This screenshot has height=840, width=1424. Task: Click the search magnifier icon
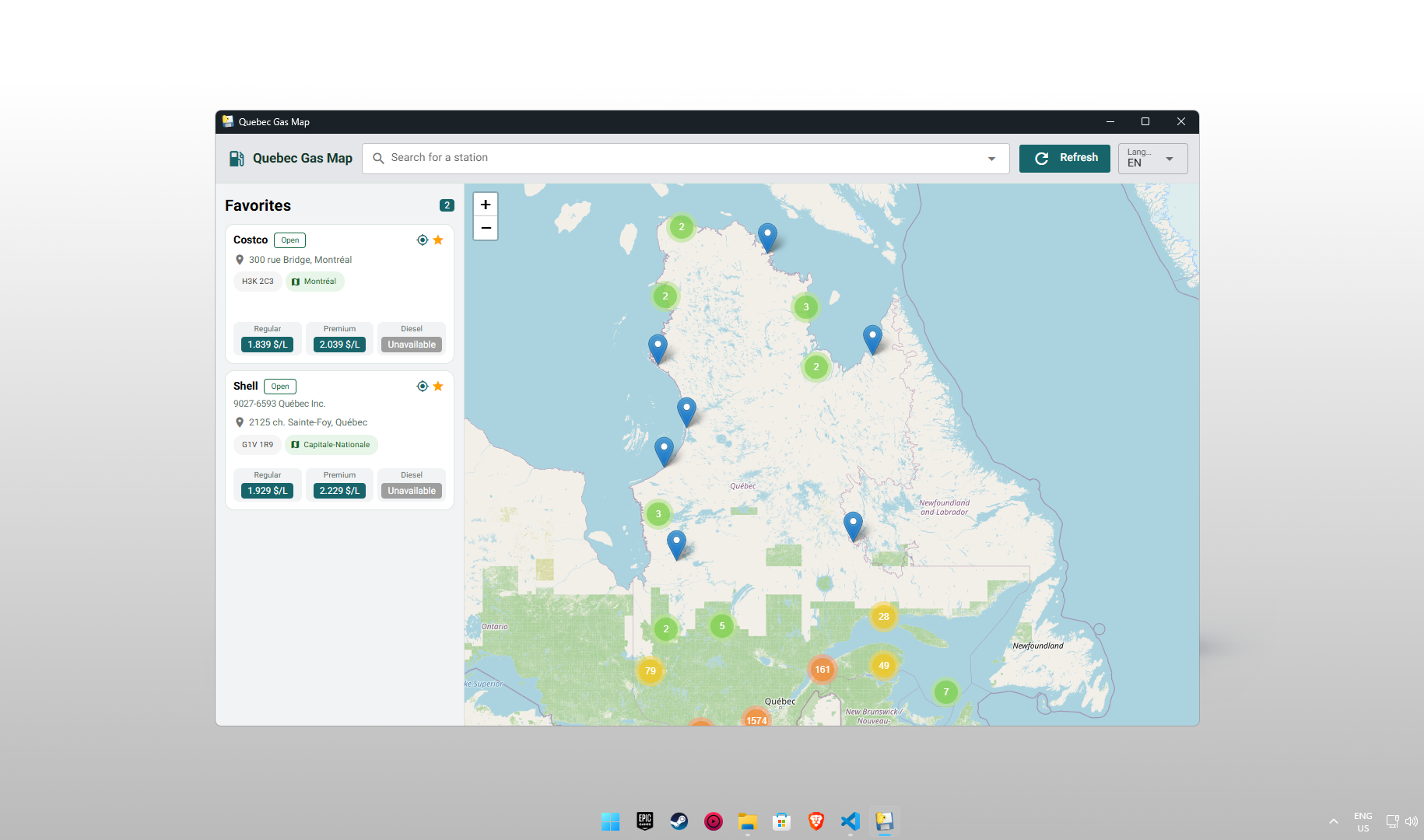click(378, 158)
